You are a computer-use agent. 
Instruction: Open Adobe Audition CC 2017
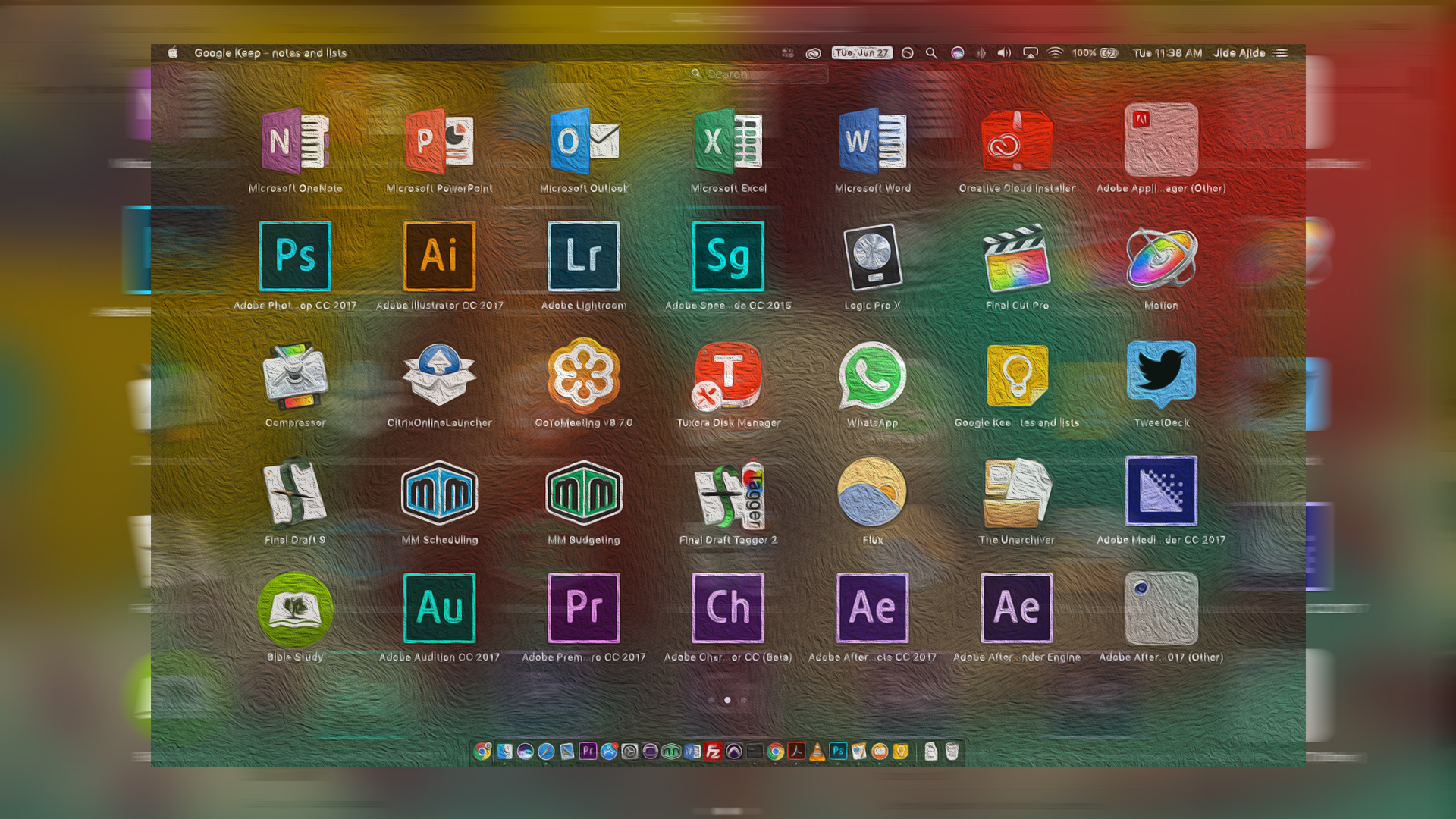440,607
